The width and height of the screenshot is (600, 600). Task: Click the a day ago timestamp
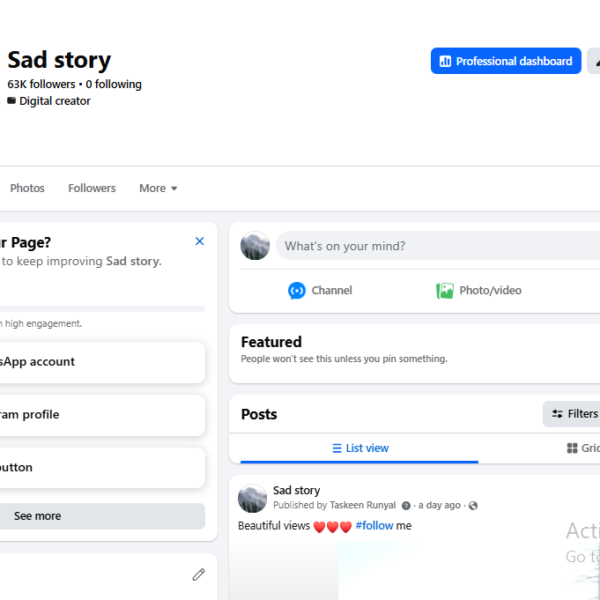(x=439, y=505)
